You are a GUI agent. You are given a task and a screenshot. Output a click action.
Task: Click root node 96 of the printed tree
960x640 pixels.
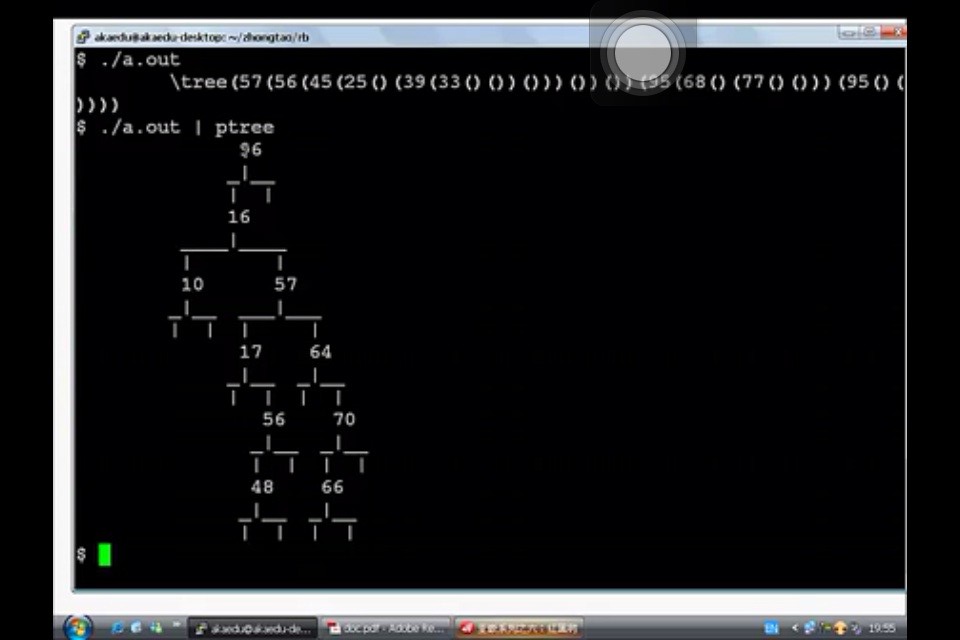[250, 149]
